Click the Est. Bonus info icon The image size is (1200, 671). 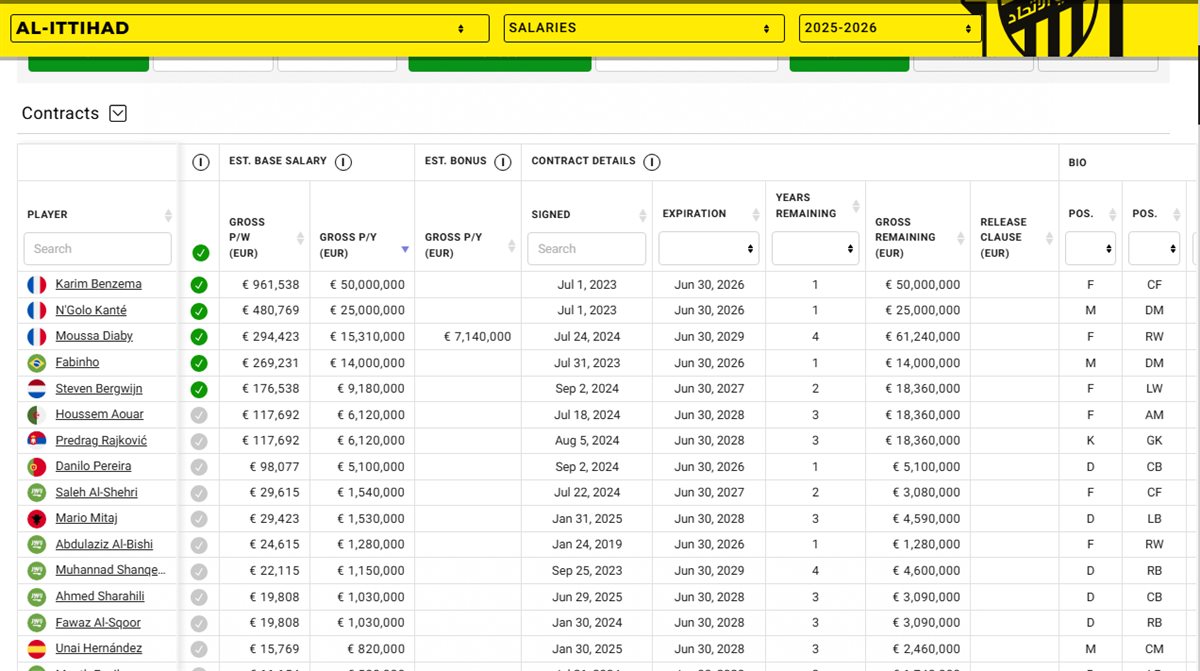503,162
